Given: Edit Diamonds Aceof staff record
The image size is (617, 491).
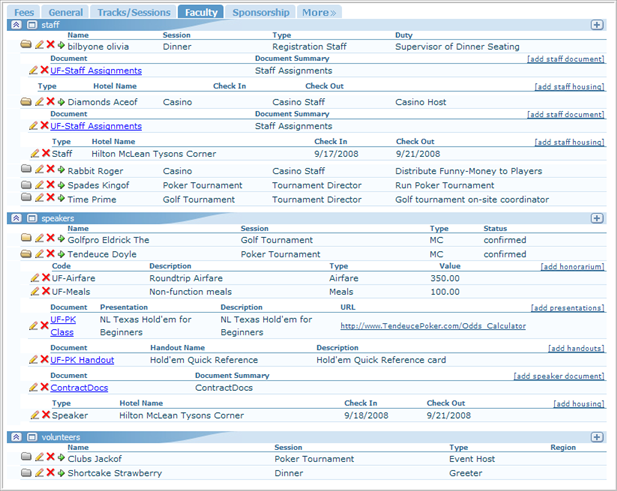Looking at the screenshot, I should click(39, 102).
